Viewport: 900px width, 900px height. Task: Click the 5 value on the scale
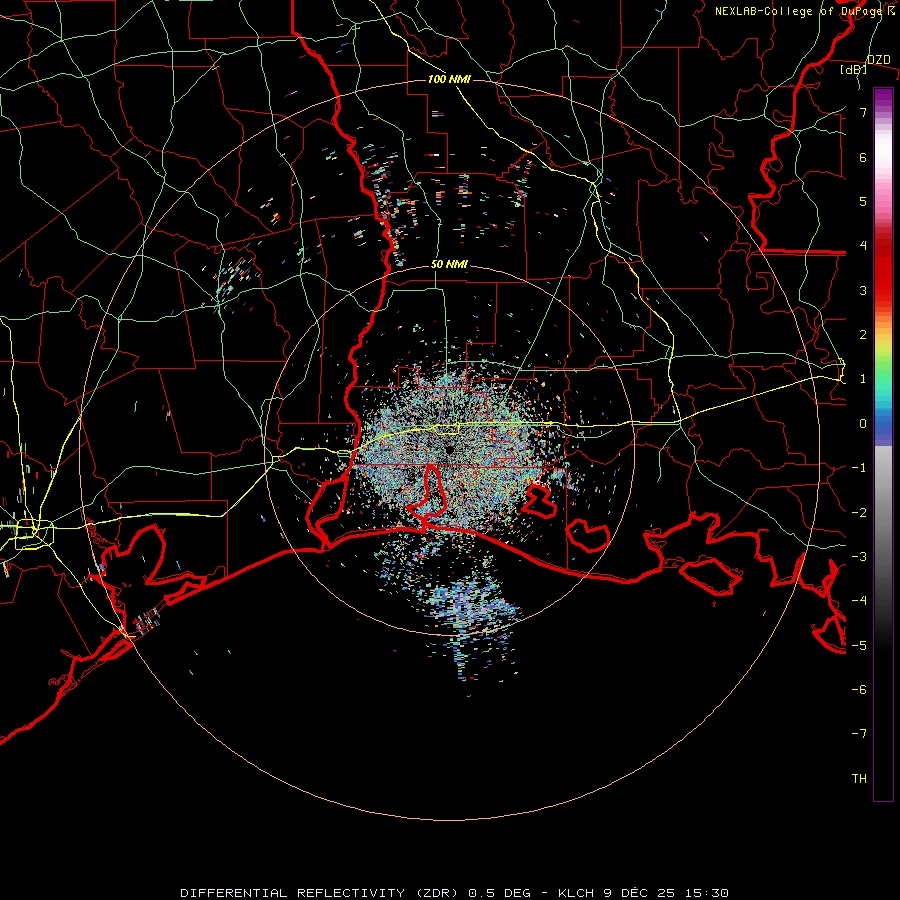(863, 201)
